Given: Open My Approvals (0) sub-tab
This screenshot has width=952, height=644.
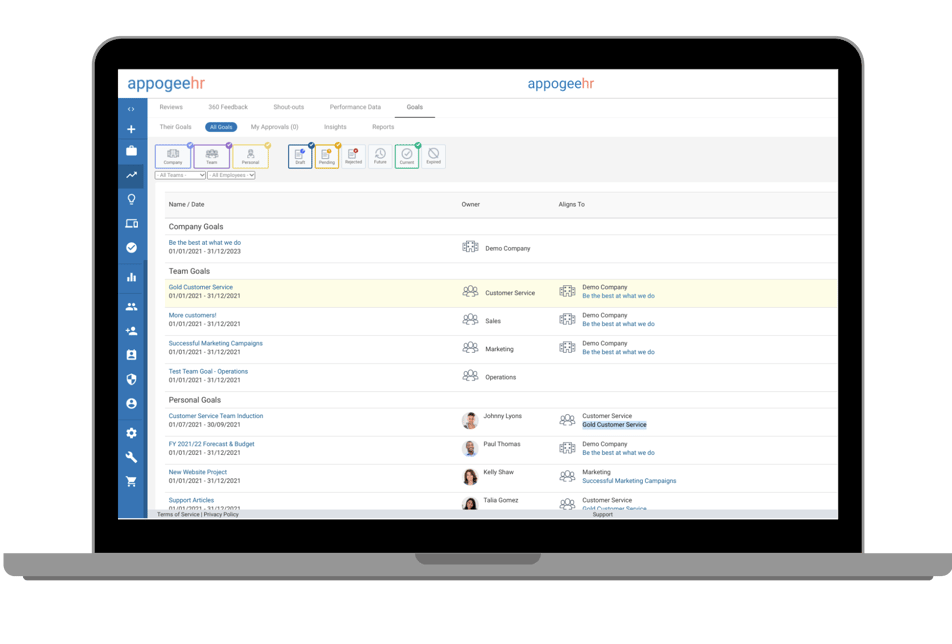Looking at the screenshot, I should (274, 127).
